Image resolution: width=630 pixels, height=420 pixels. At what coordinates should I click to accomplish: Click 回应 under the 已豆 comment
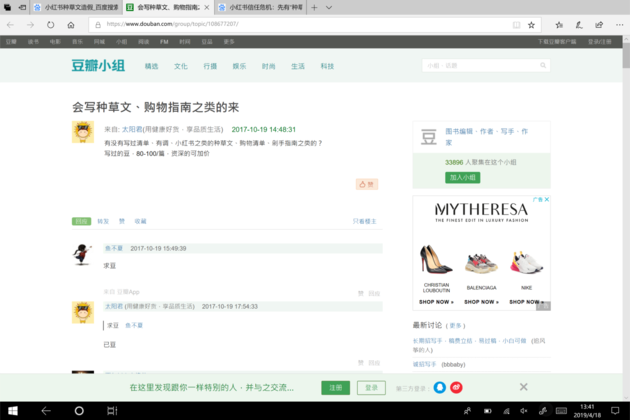pos(374,363)
